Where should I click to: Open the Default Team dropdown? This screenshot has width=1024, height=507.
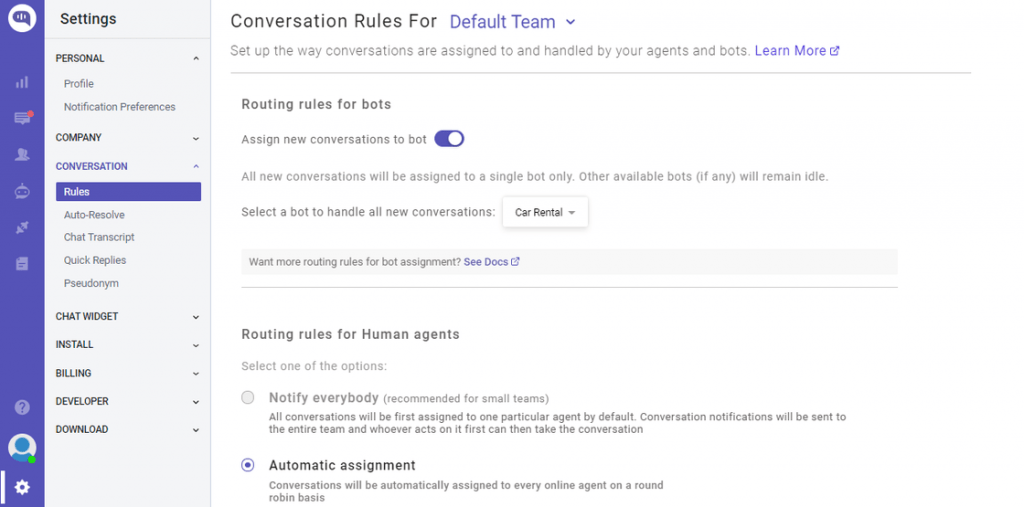click(513, 21)
